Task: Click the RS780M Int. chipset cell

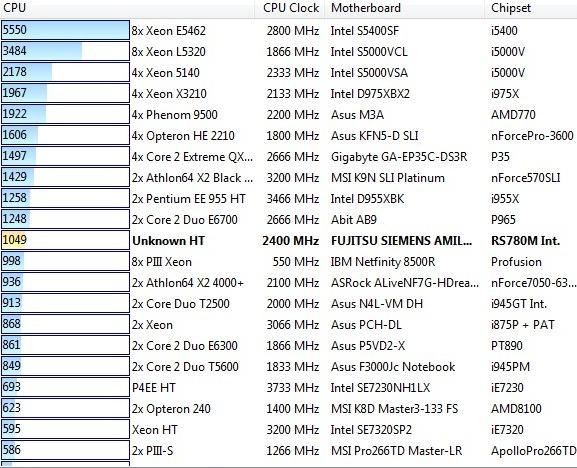Action: 525,241
